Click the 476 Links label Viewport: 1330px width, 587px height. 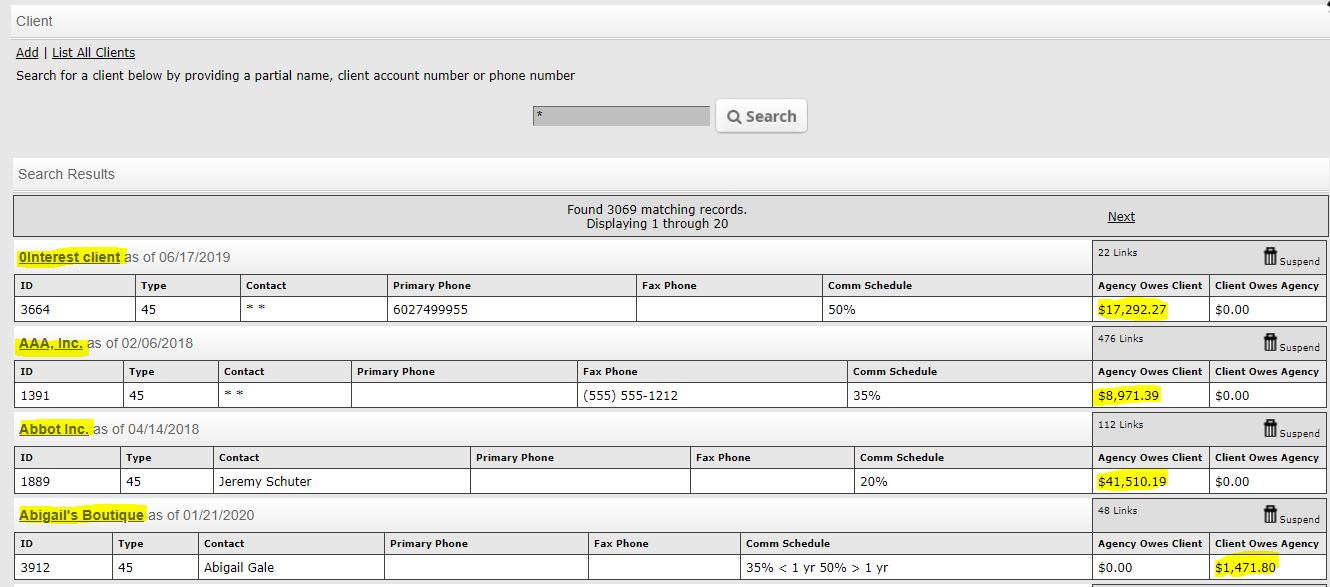point(1120,339)
